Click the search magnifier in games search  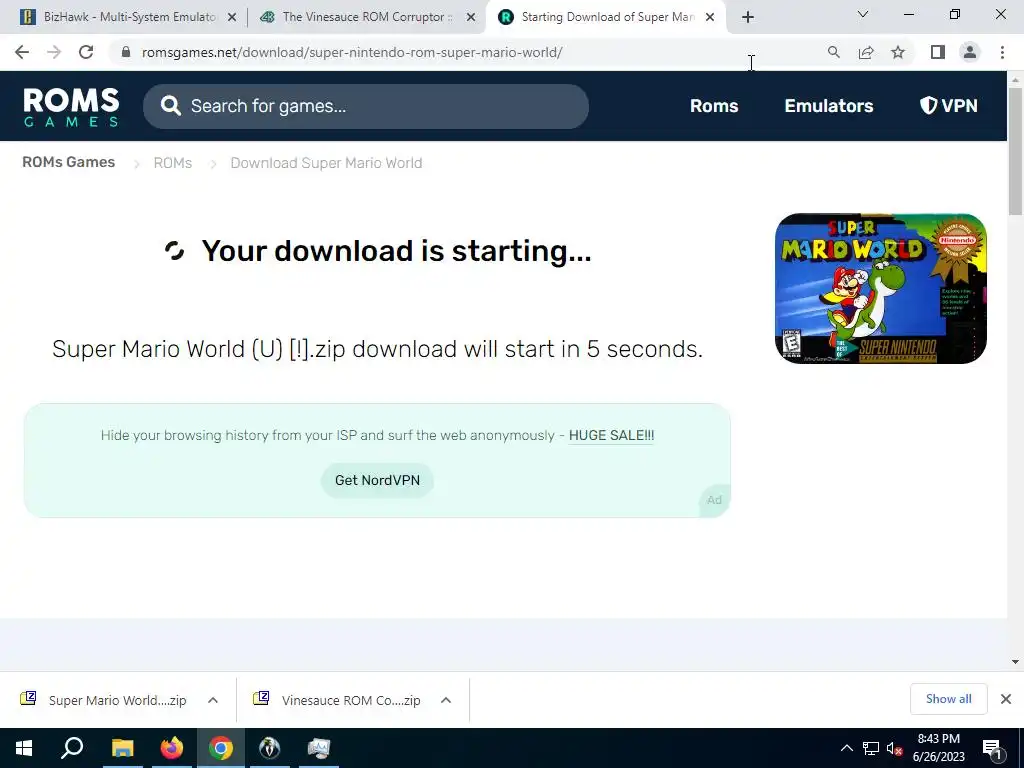point(170,106)
